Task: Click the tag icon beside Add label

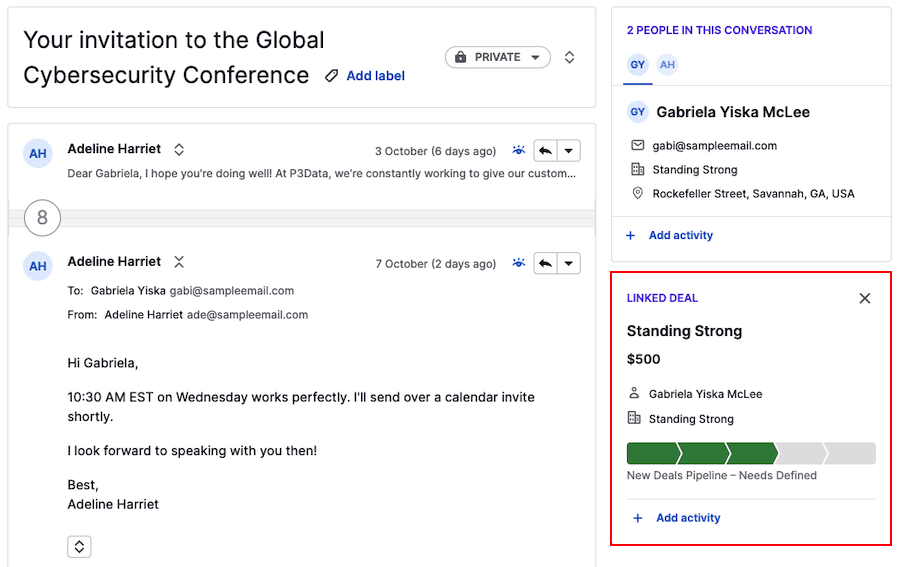Action: (x=332, y=76)
